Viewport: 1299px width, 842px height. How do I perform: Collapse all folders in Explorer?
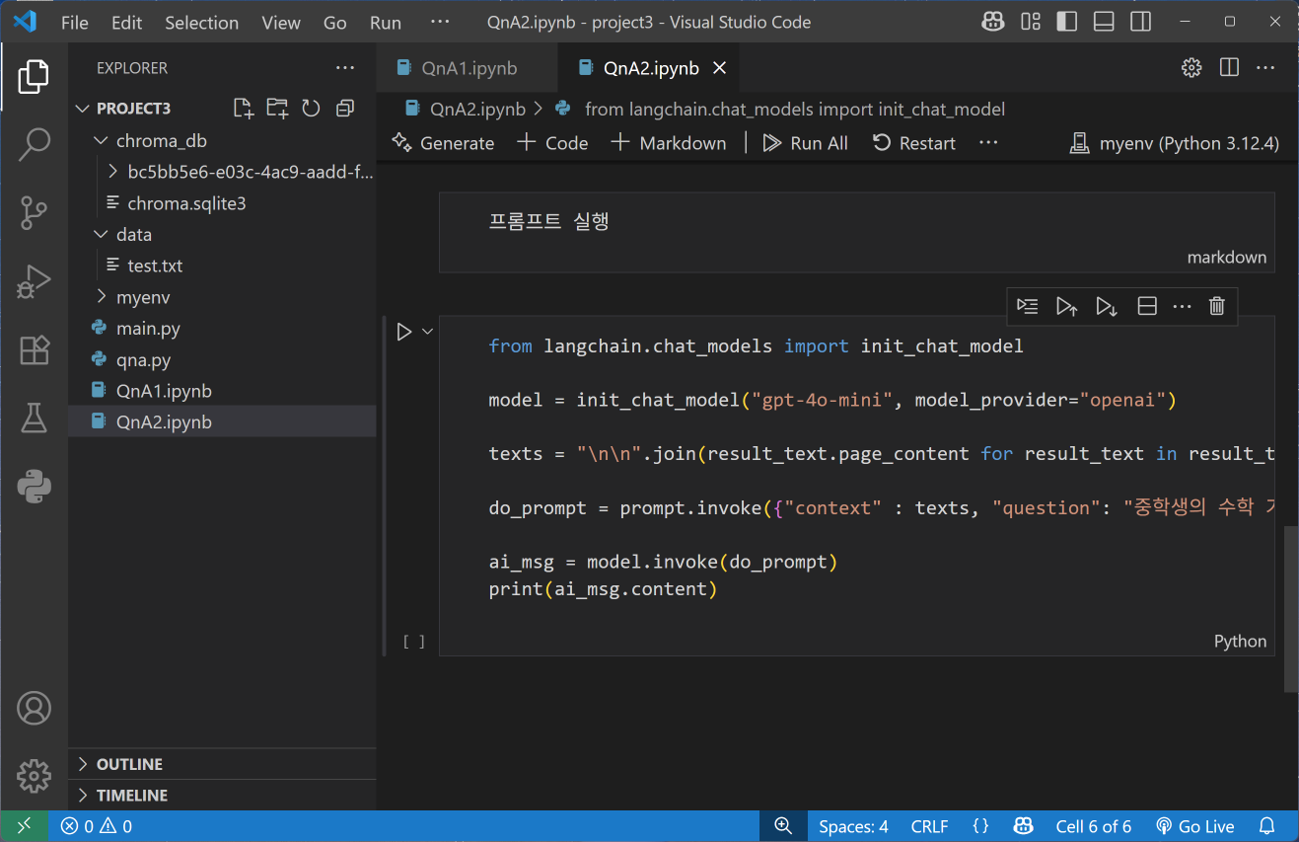click(x=345, y=108)
